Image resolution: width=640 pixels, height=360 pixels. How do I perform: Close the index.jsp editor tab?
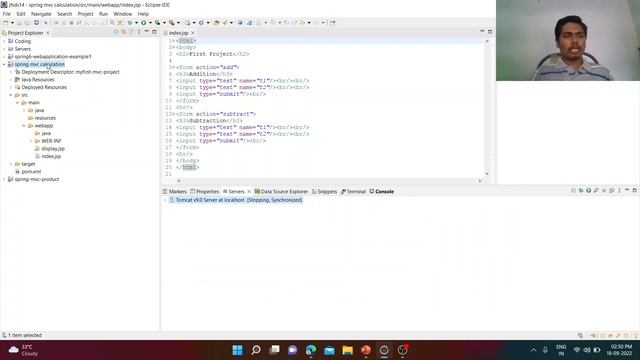[x=193, y=33]
